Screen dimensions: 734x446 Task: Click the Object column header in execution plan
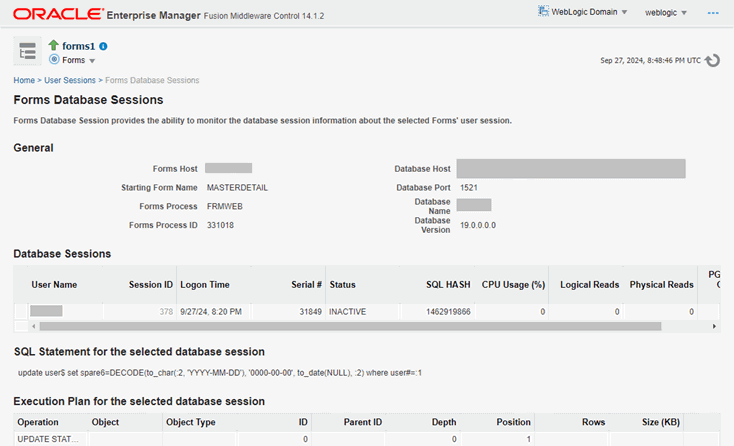(x=105, y=422)
